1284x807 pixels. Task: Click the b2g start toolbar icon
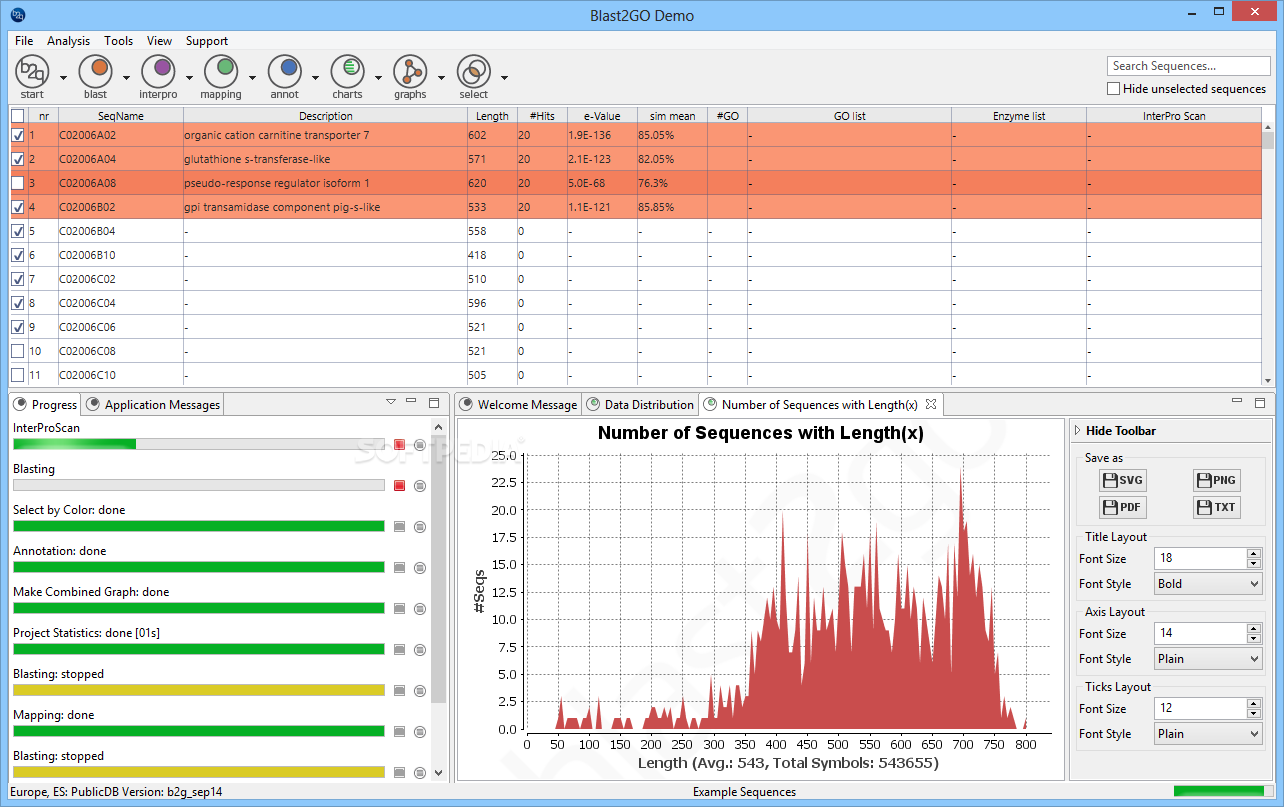pyautogui.click(x=33, y=71)
